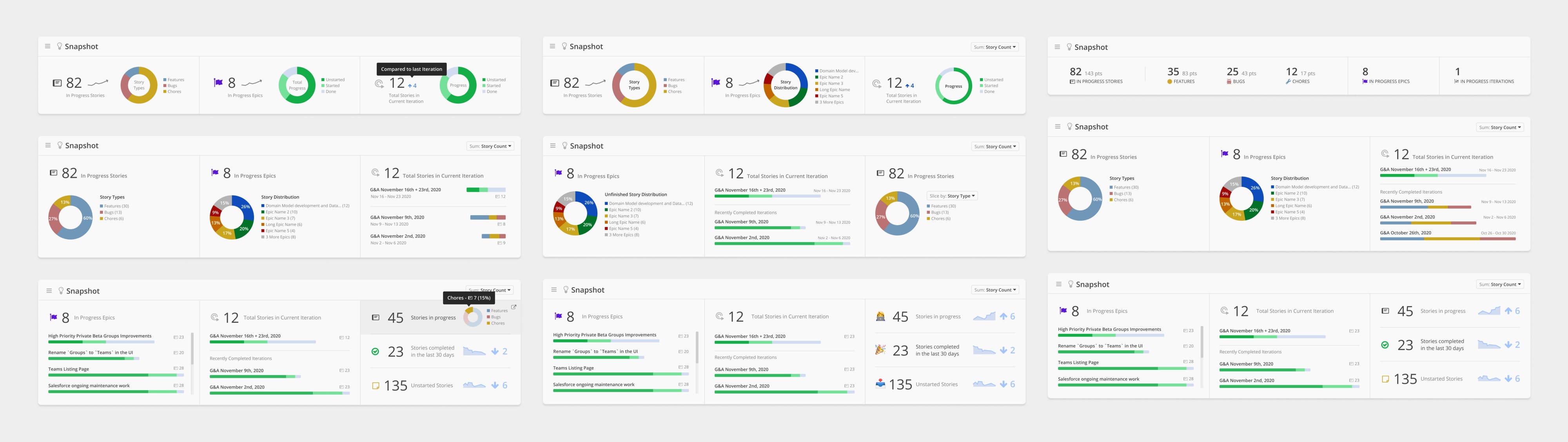Click external link icon beside the Chores tooltip
This screenshot has width=1568, height=442.
click(x=514, y=308)
